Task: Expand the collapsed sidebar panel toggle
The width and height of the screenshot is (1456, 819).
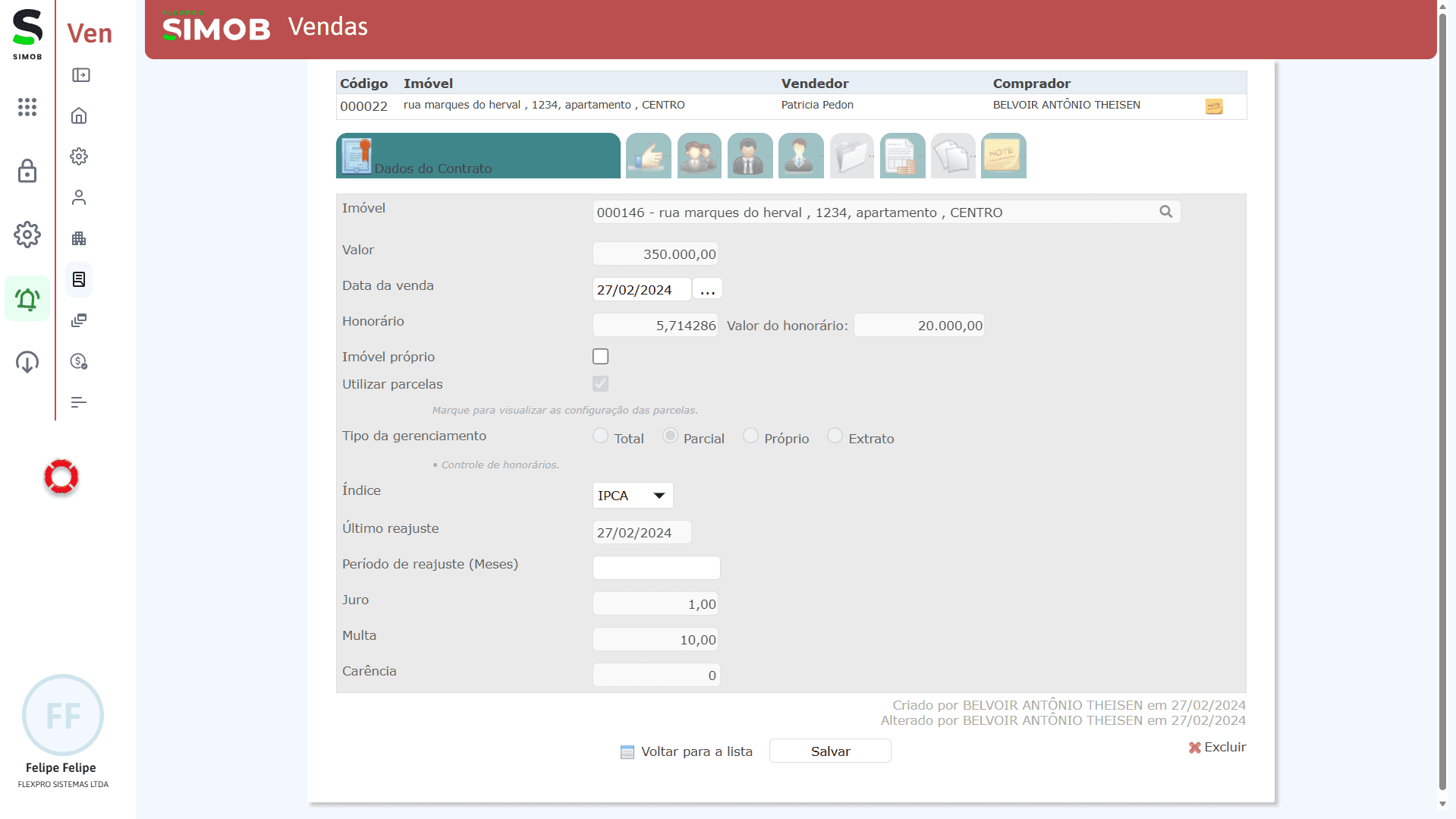Action: click(80, 75)
